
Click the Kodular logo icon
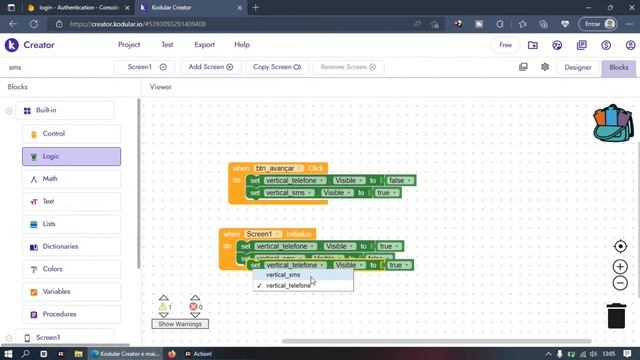point(11,45)
